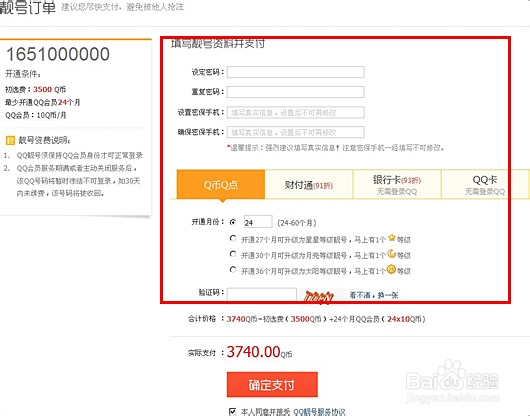Click the sun level icon

point(391,269)
